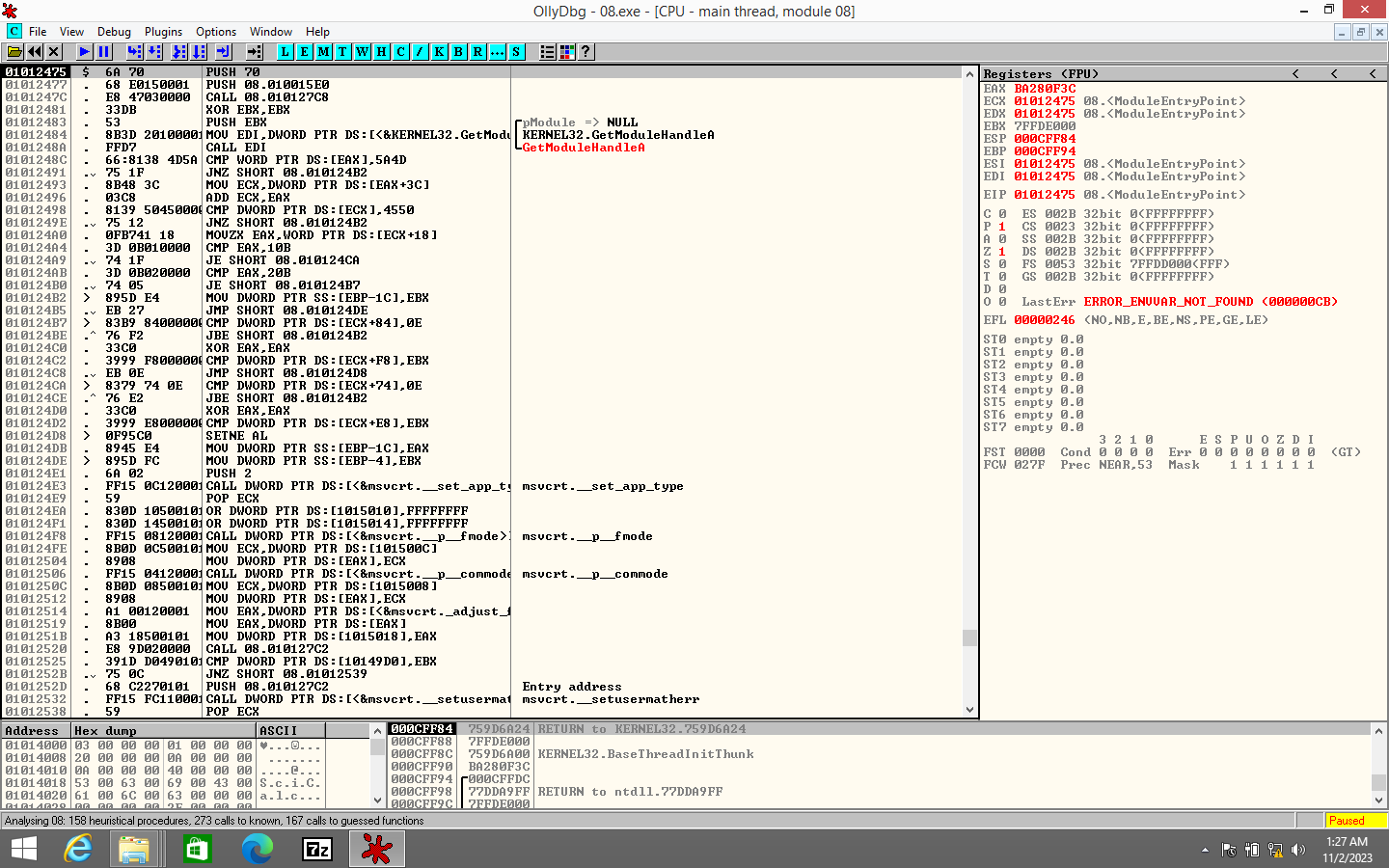Show Log window with L button

coord(286,52)
